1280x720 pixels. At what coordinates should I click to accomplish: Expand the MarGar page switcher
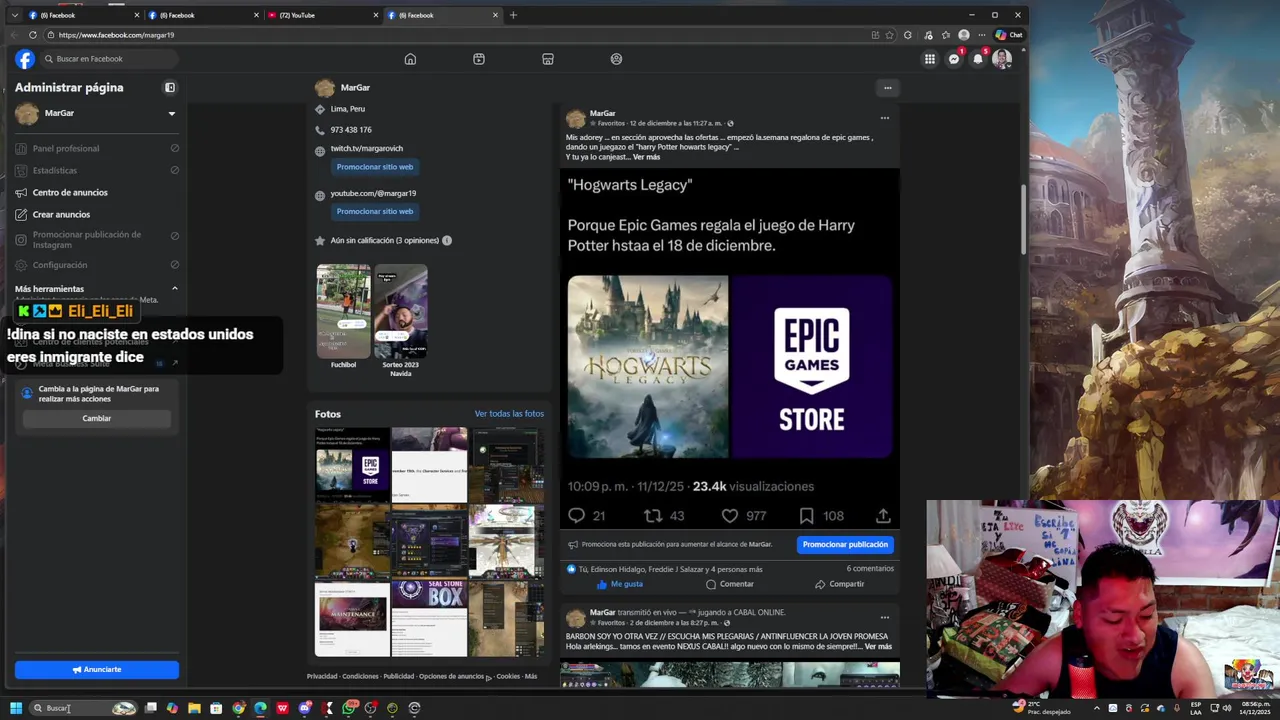click(171, 114)
